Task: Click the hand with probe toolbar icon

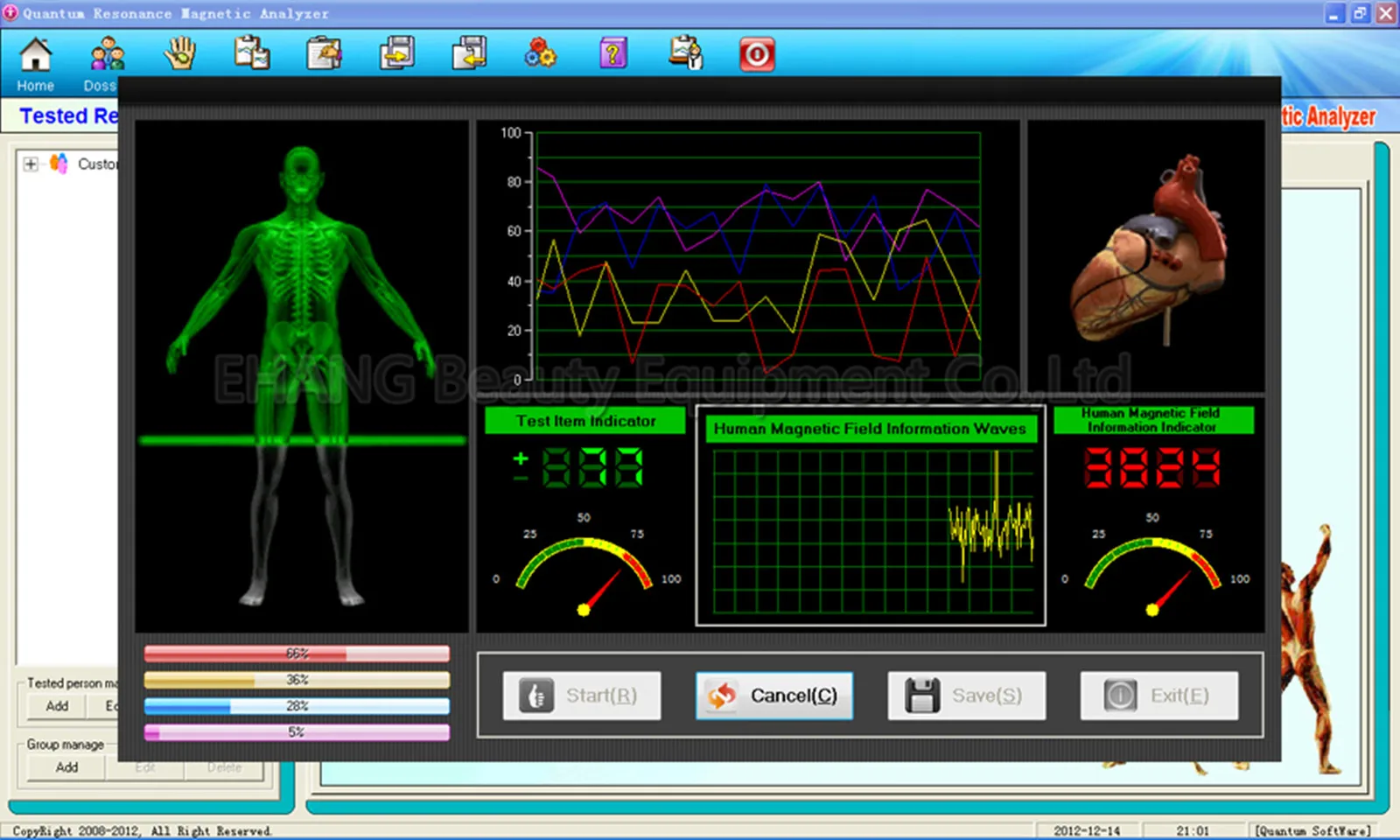Action: pos(180,54)
